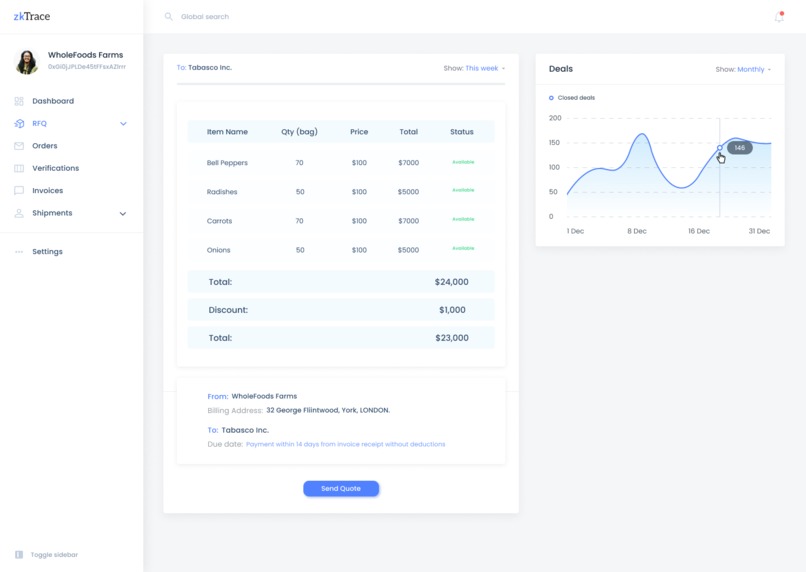Click From: WholeFoods Farms text
This screenshot has width=806, height=572.
252,396
